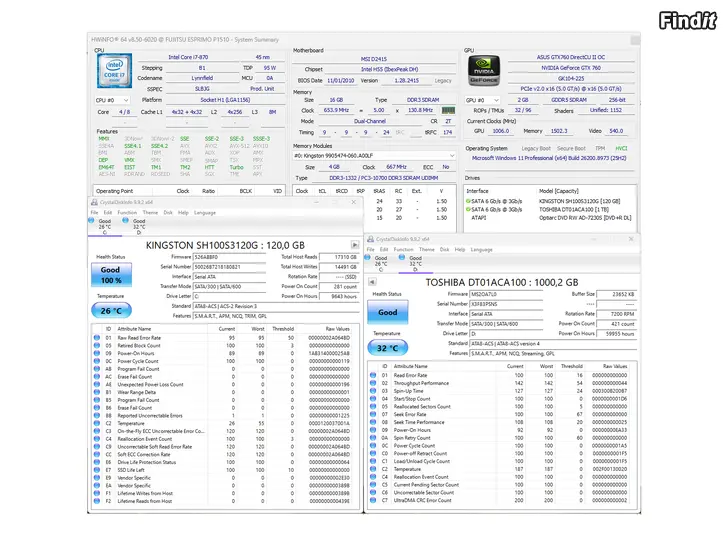Viewport: 728px width, 546px height.
Task: Open Help menu in Toshiba window
Action: click(460, 249)
